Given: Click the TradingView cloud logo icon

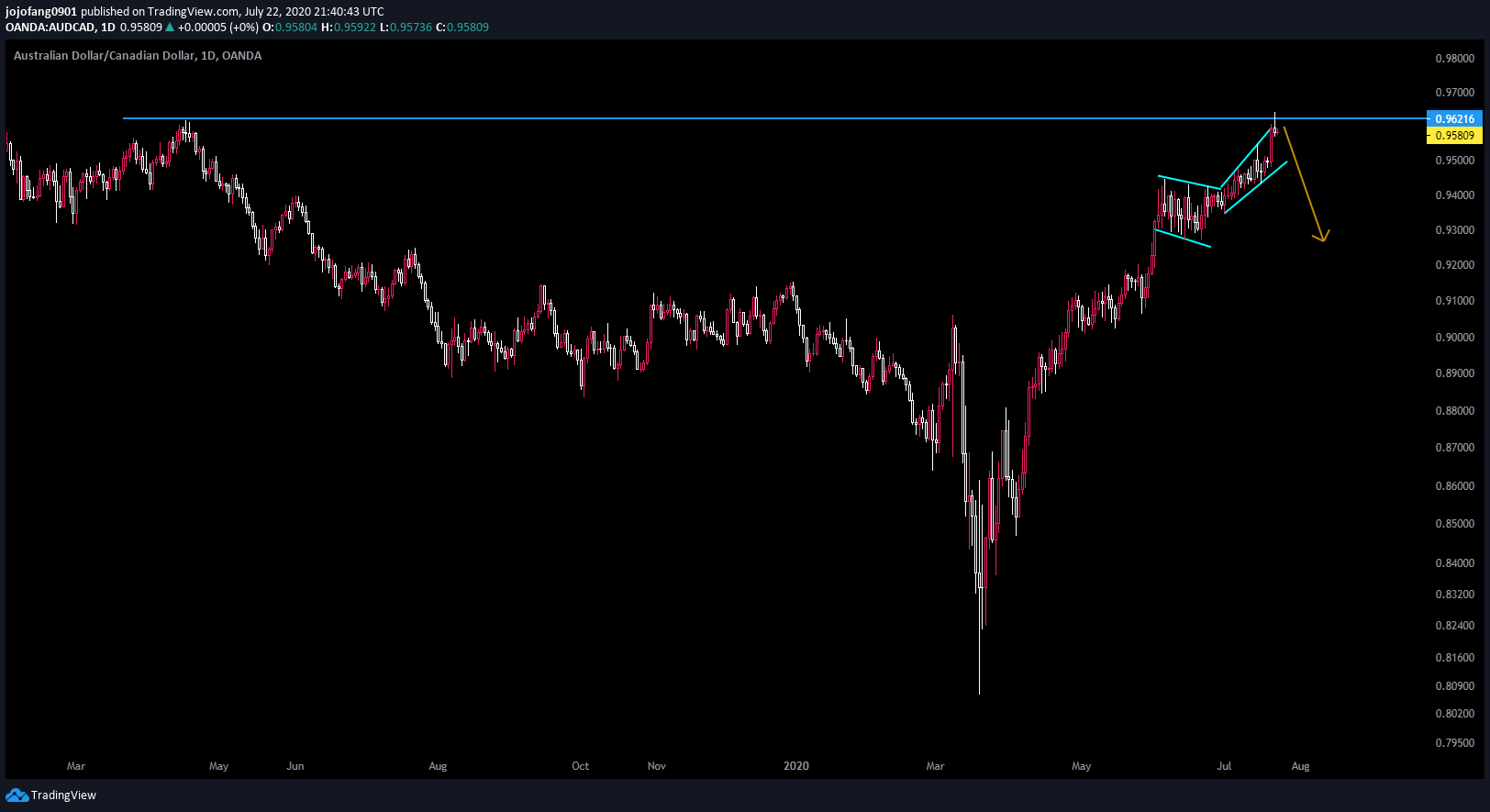Looking at the screenshot, I should pyautogui.click(x=17, y=795).
